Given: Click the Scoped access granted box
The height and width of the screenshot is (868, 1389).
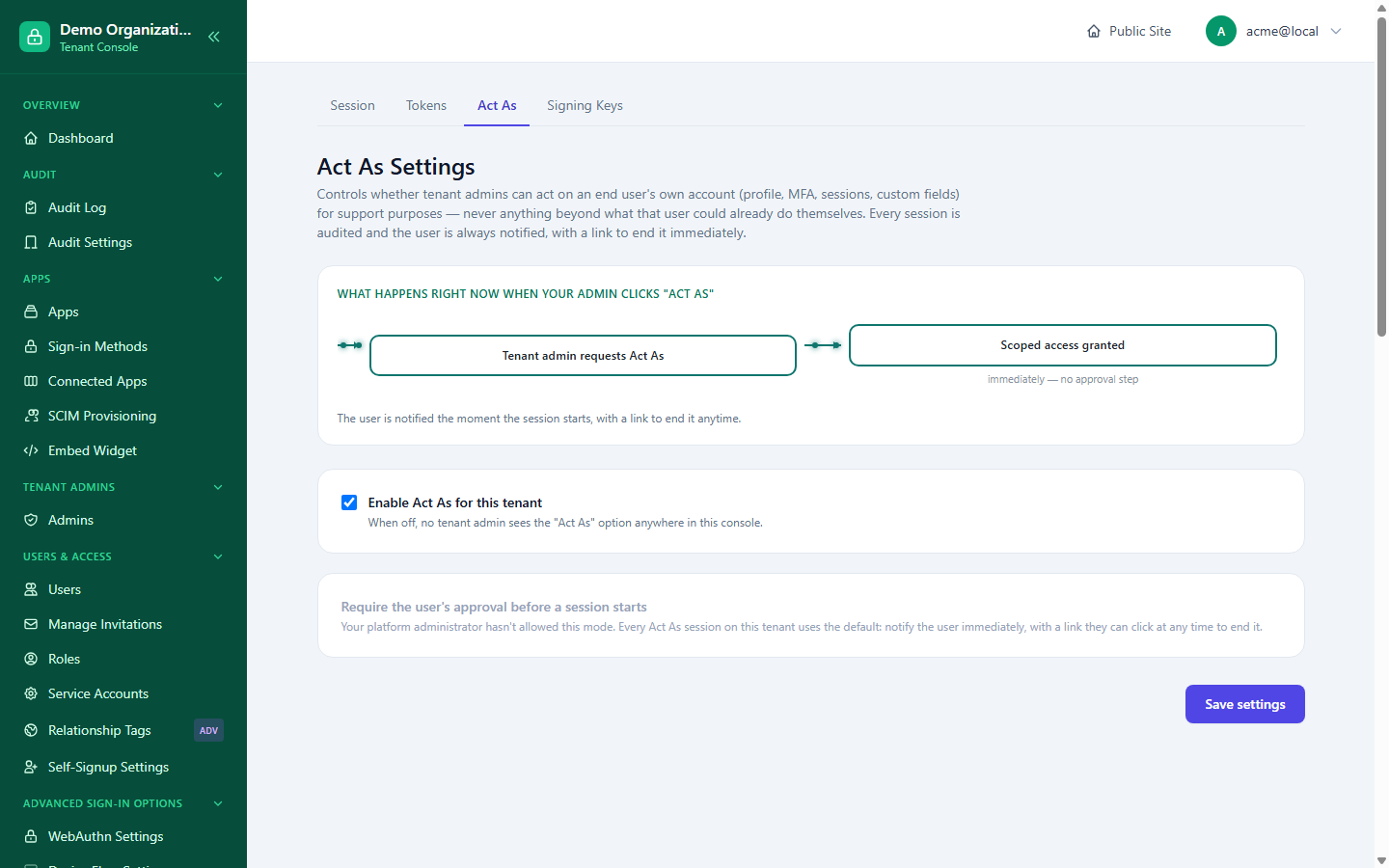Looking at the screenshot, I should point(1062,345).
